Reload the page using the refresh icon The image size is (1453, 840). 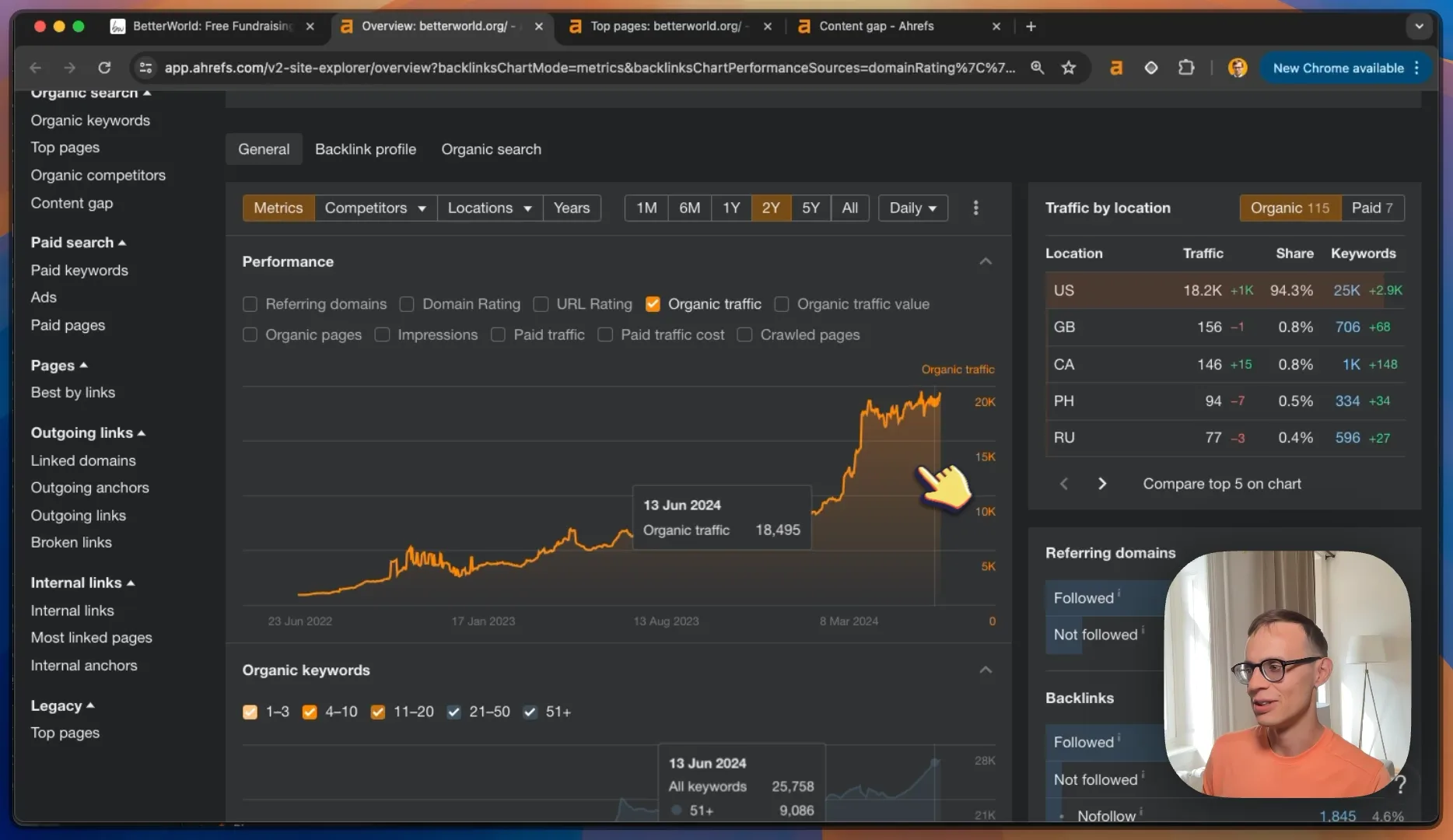tap(104, 68)
